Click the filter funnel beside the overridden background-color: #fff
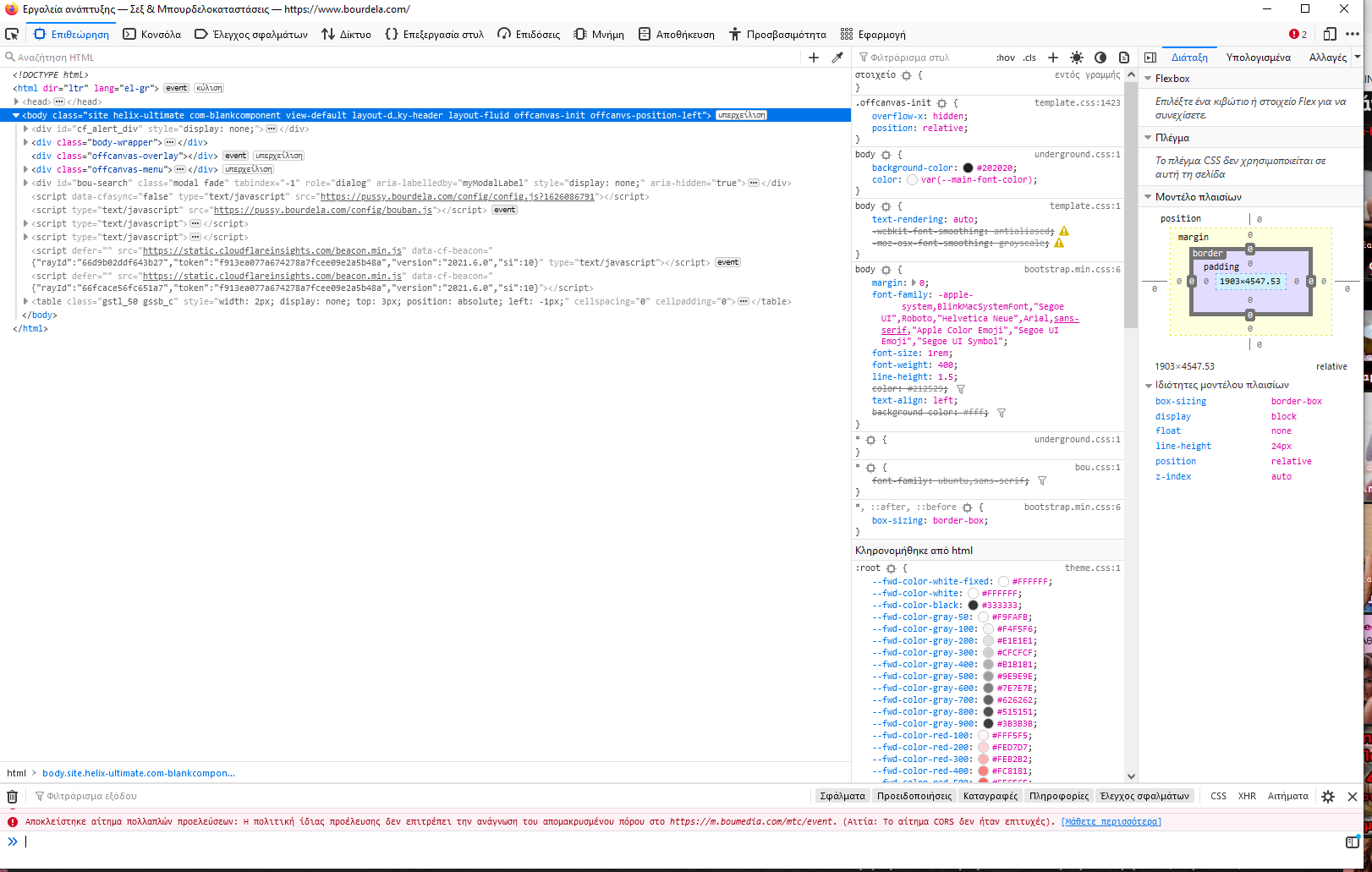 tap(1002, 413)
